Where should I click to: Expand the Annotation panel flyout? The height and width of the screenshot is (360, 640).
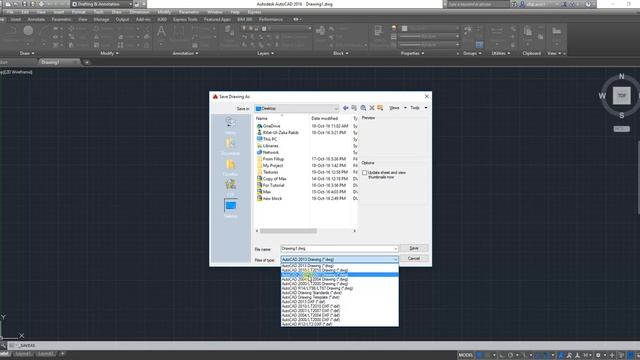point(185,53)
